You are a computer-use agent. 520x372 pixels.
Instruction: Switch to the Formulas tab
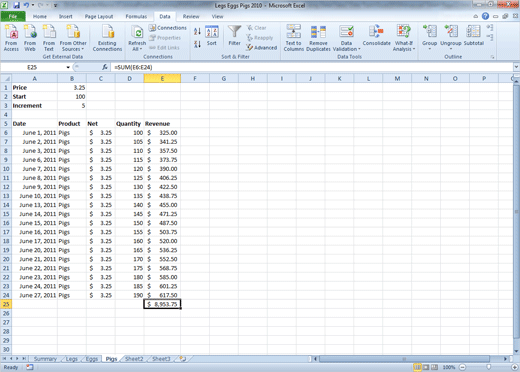coord(136,16)
